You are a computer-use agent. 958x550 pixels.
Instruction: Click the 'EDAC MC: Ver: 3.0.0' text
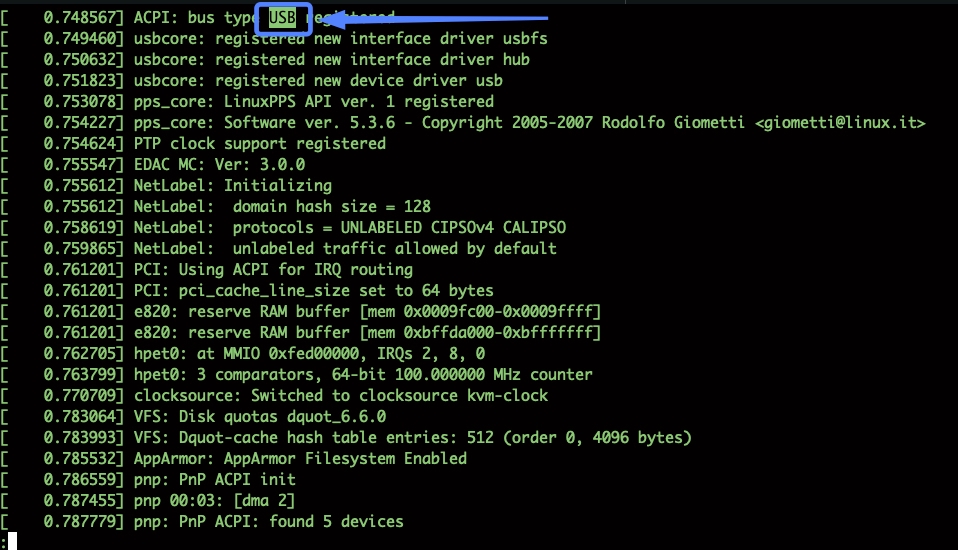point(219,164)
